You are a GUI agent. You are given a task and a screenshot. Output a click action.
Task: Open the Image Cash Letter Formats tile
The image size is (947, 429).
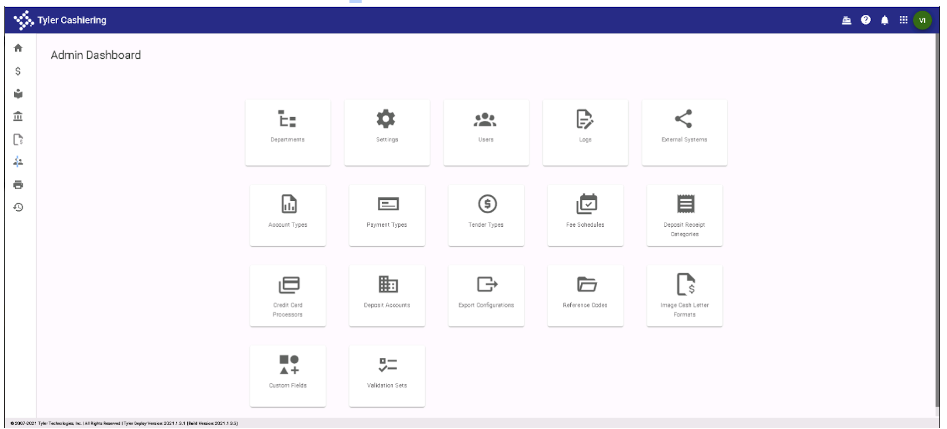pos(684,296)
